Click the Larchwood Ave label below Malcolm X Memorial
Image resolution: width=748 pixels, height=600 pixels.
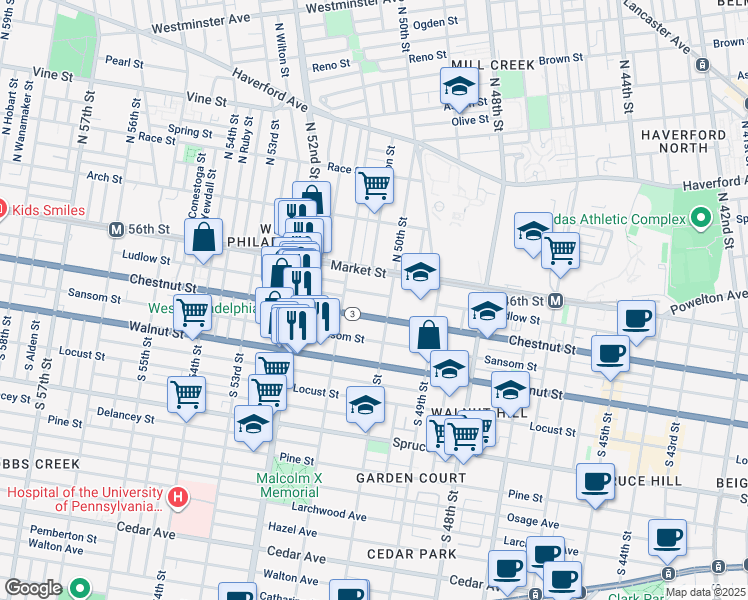(x=329, y=511)
